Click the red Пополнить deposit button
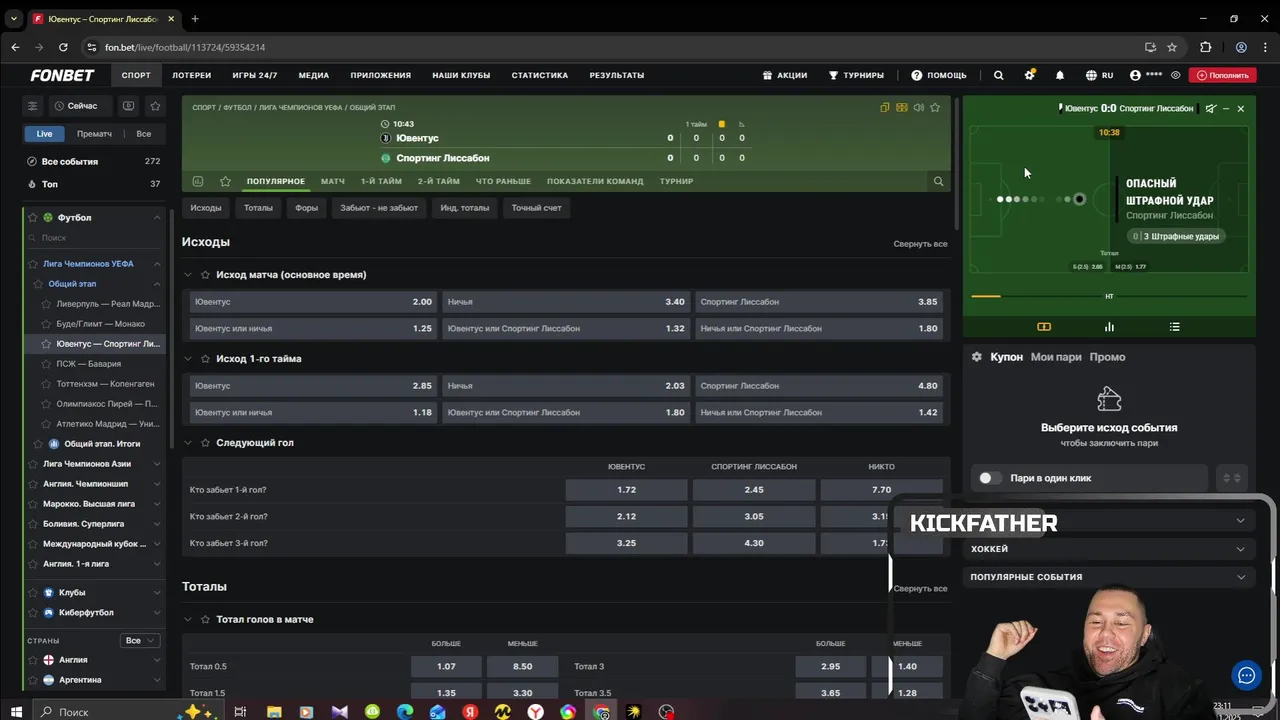The image size is (1280, 720). [x=1223, y=75]
